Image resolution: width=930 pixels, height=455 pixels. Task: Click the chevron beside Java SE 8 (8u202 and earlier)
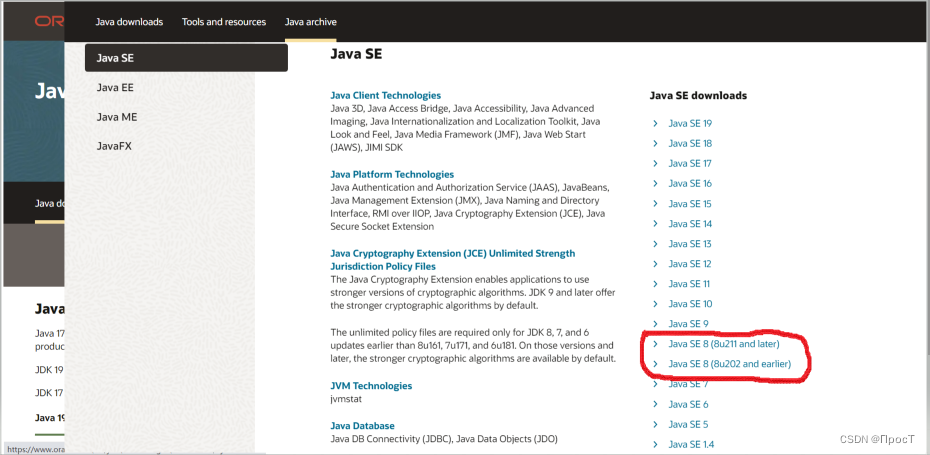coord(655,364)
